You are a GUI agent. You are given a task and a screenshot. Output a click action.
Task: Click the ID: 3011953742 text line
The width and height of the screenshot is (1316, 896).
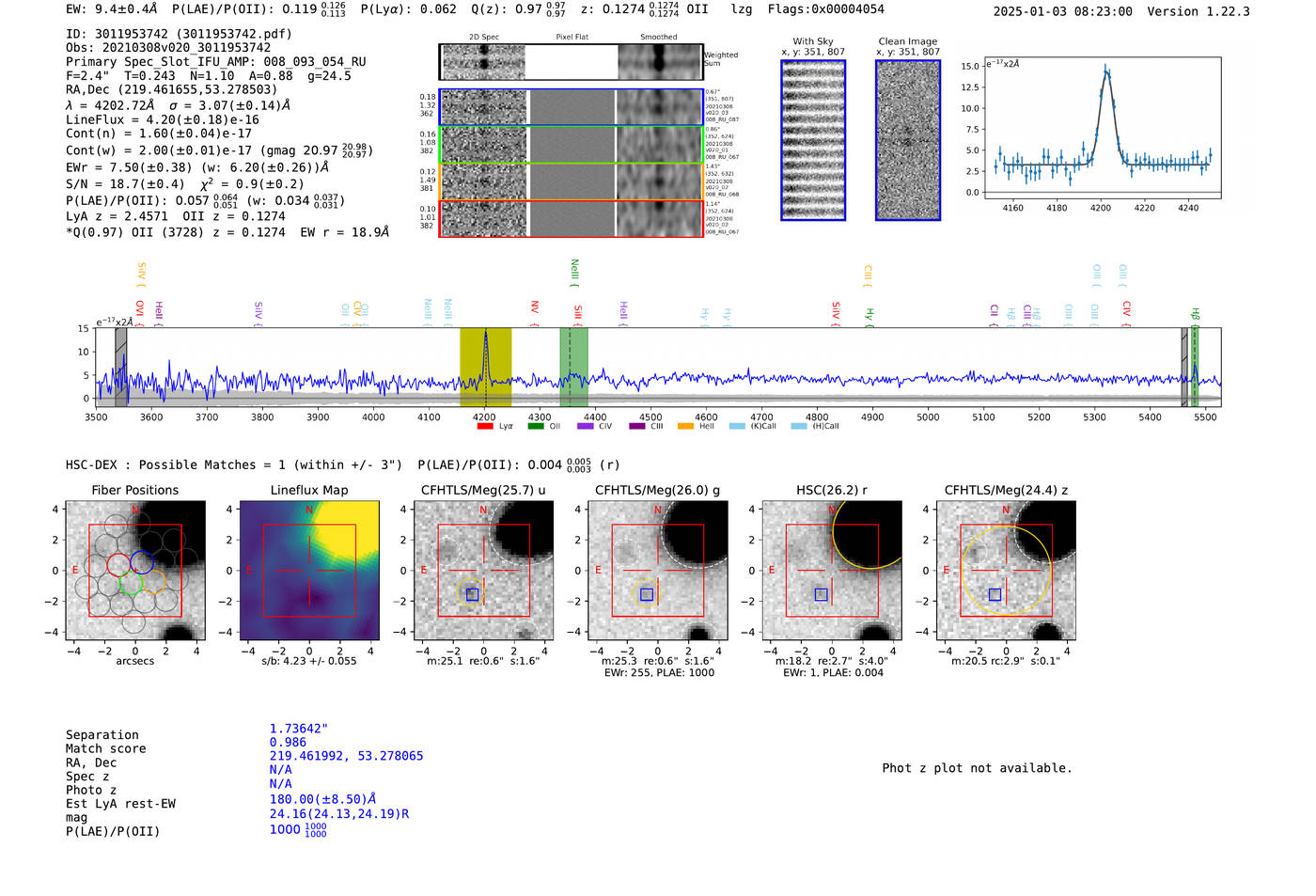tap(180, 34)
